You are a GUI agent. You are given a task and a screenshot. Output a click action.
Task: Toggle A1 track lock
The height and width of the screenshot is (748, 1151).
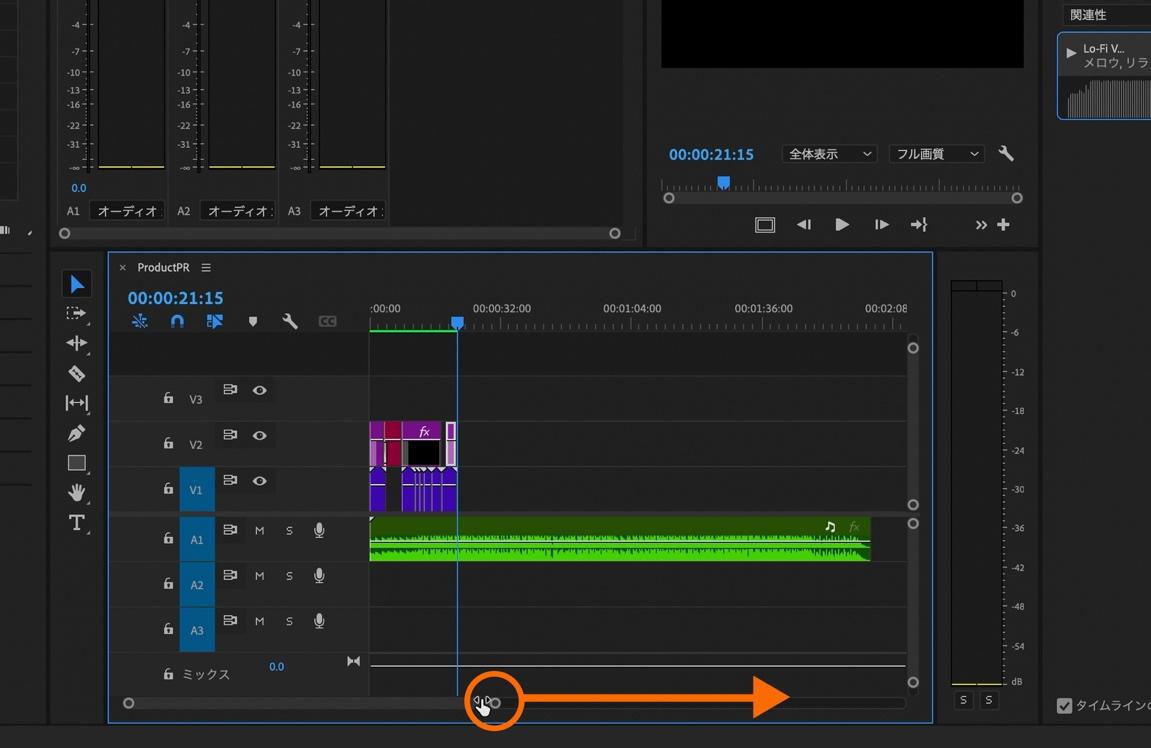point(168,538)
